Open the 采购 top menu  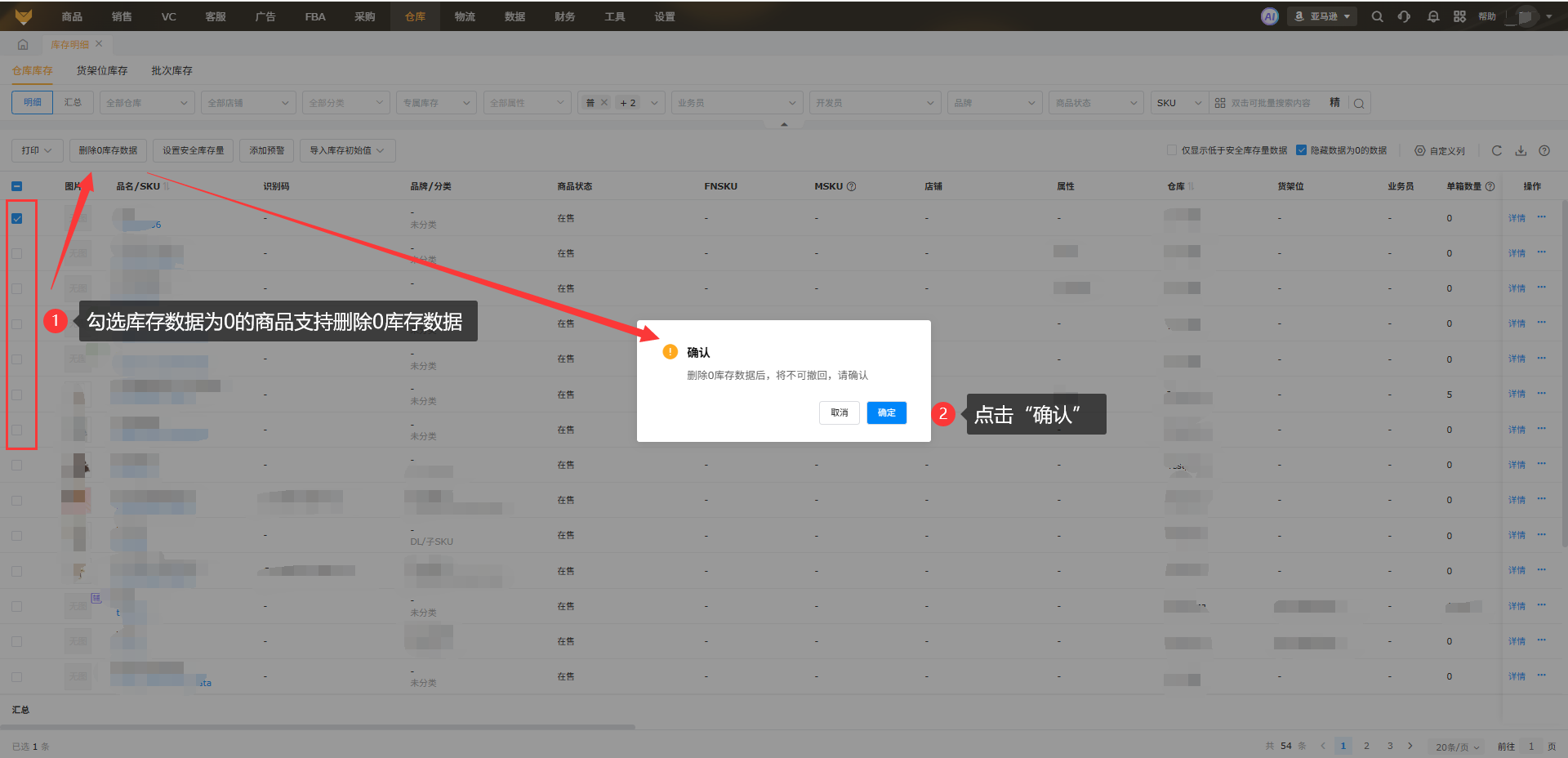[x=365, y=16]
